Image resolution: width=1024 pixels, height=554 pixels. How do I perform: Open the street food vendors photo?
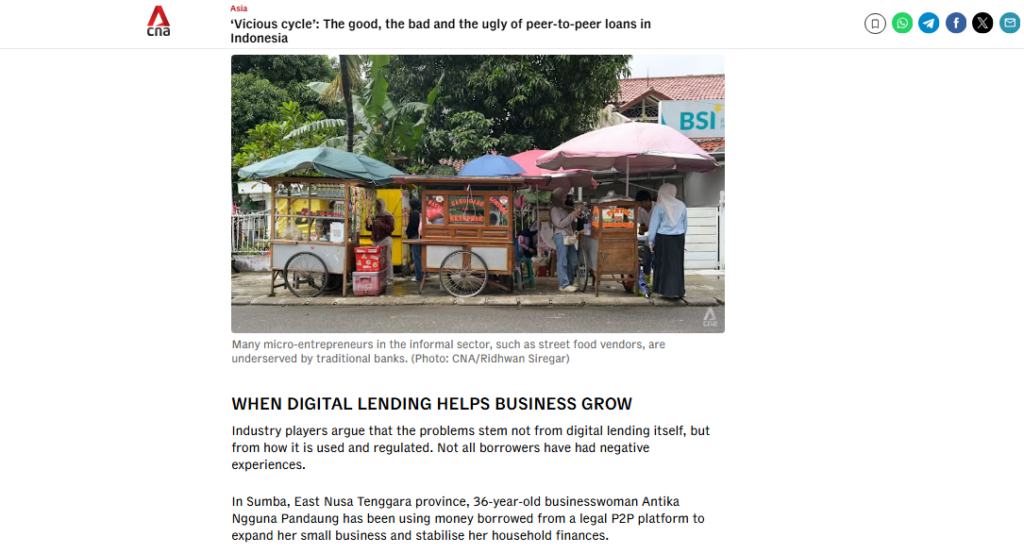[x=477, y=193]
